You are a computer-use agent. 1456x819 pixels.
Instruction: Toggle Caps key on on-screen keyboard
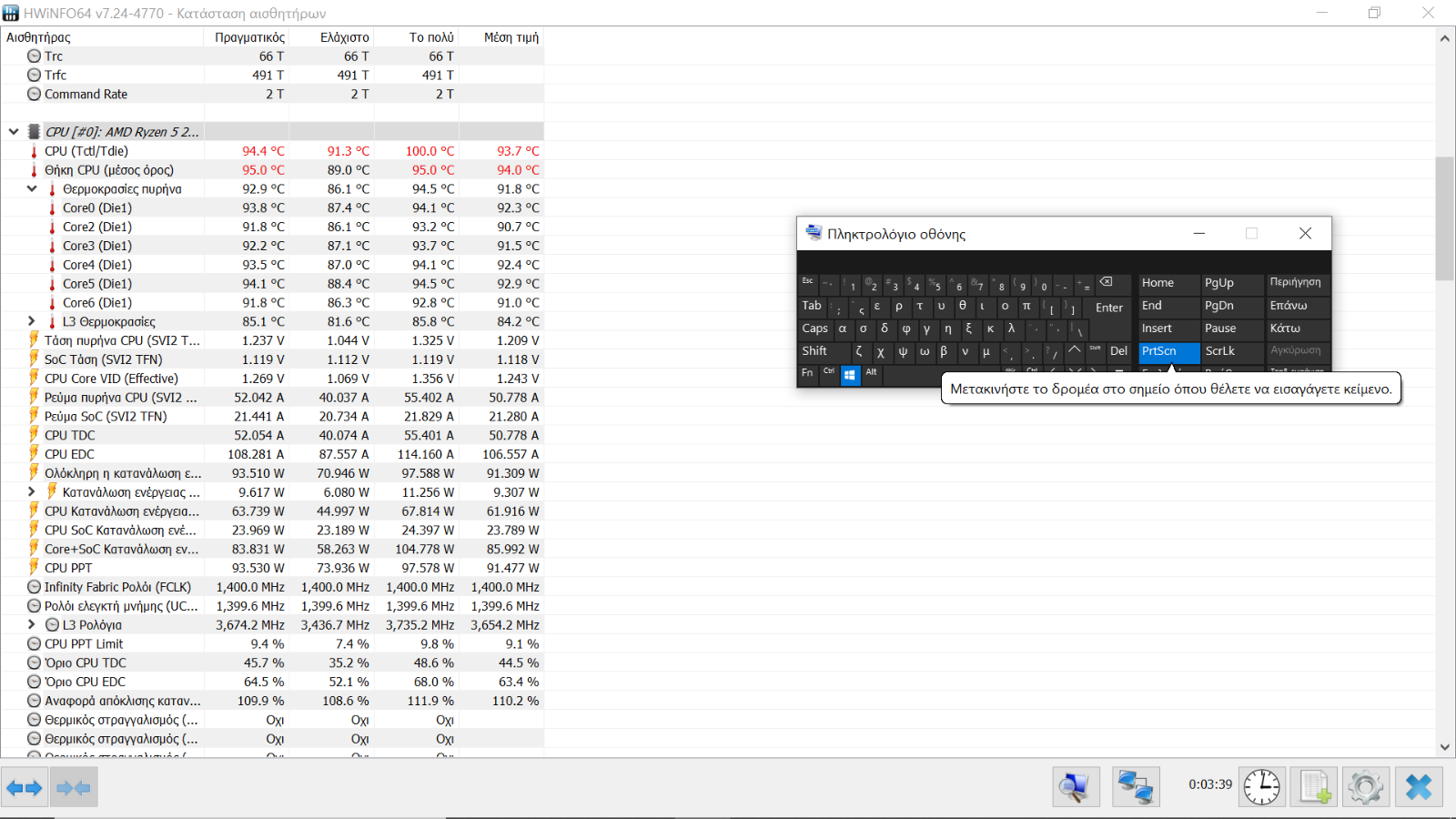pyautogui.click(x=815, y=329)
